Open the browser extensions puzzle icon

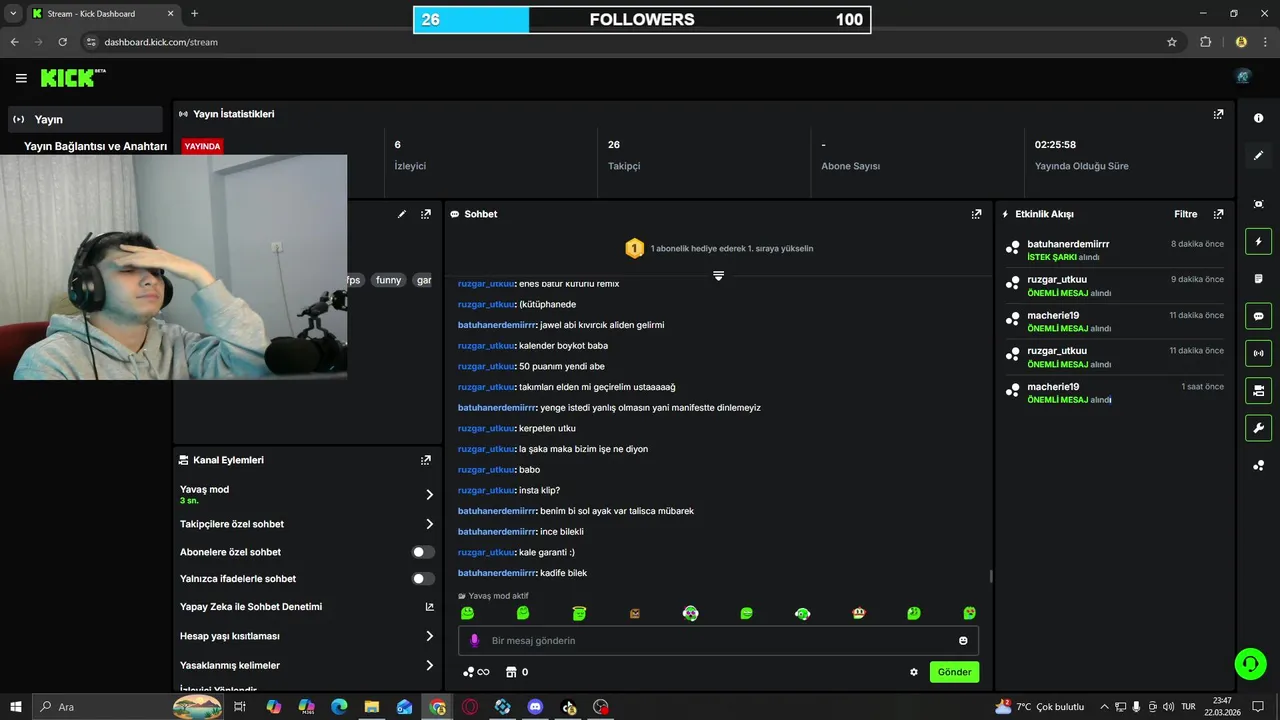[x=1205, y=42]
